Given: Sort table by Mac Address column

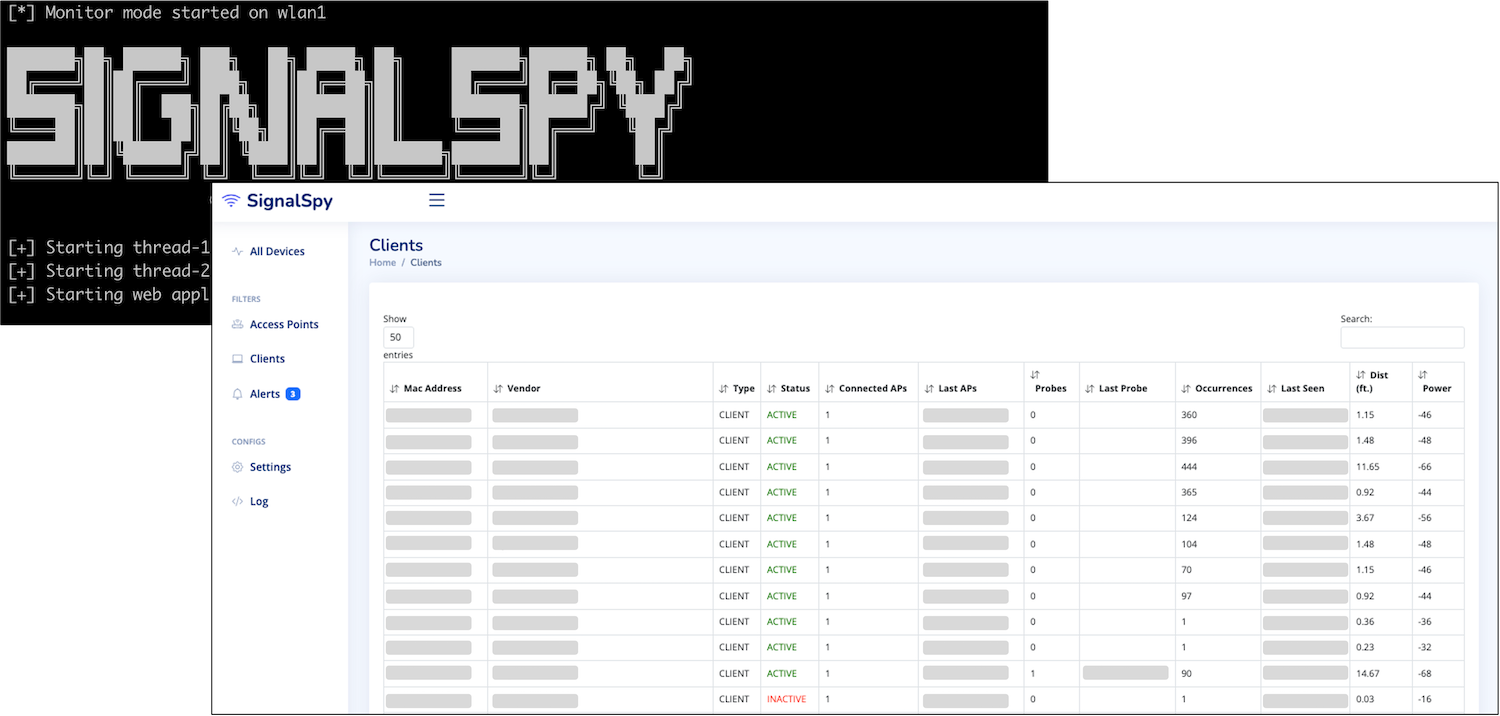Looking at the screenshot, I should point(432,388).
